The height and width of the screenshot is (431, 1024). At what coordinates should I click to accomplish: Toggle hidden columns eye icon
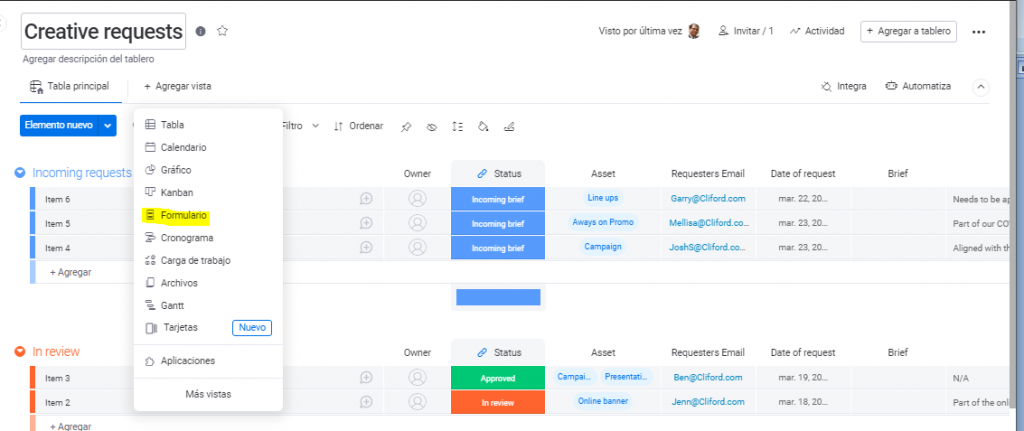coord(432,127)
